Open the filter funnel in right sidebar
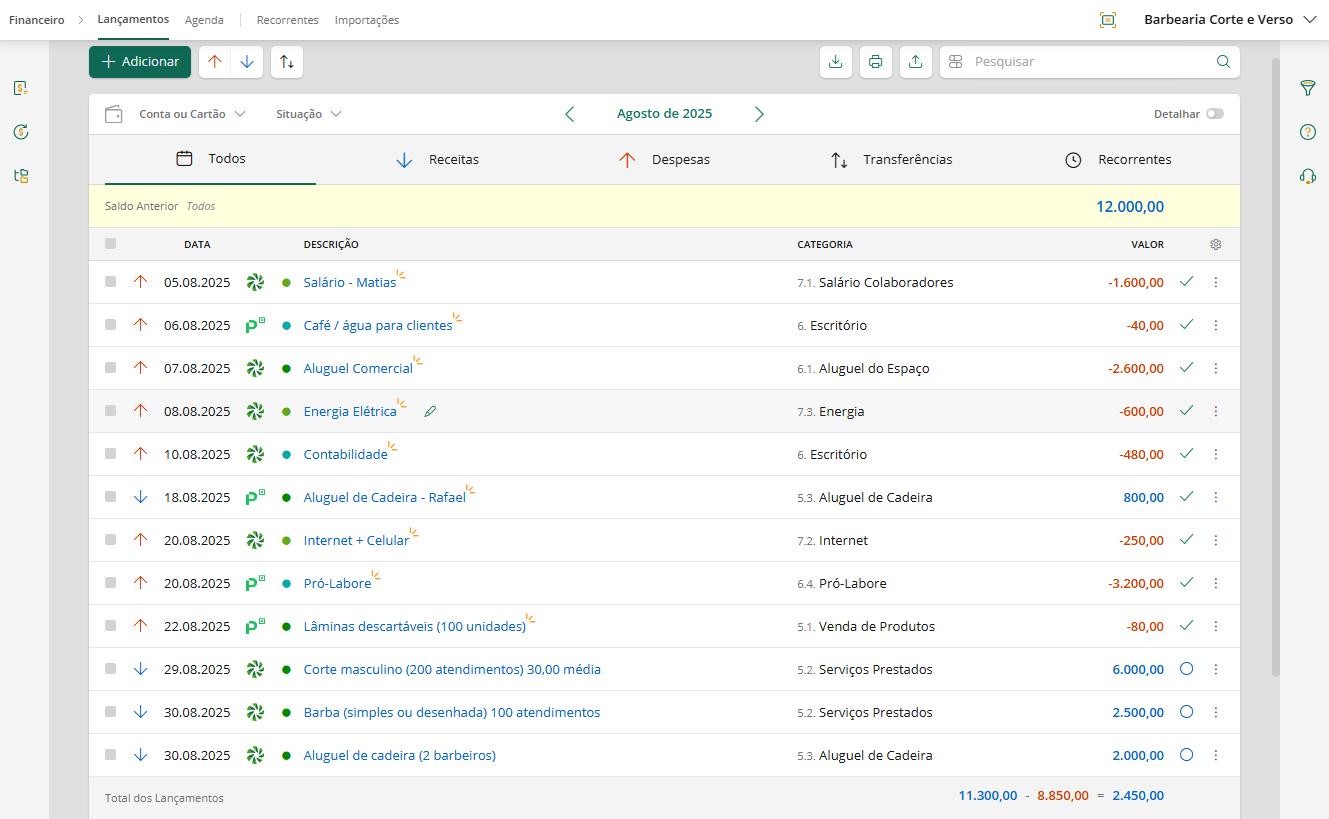Screen dimensions: 1329x819 (1307, 88)
